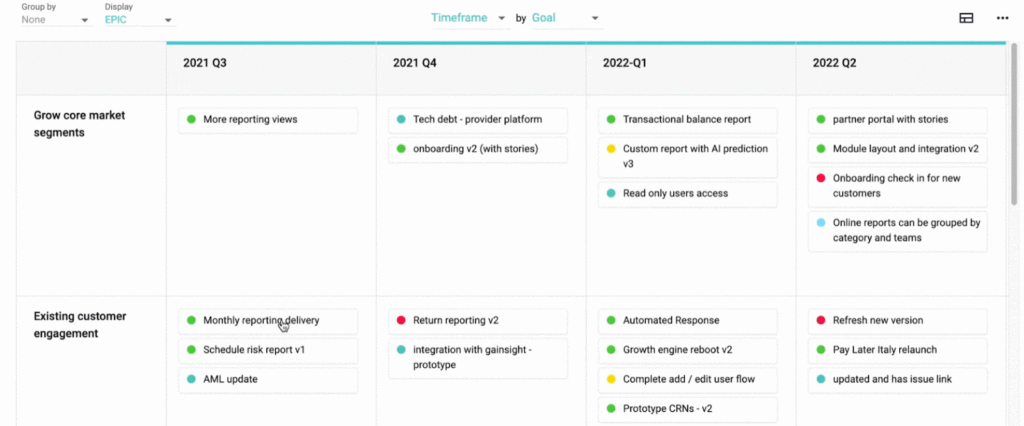
Task: Open the Display EPIC dropdown
Action: click(x=138, y=20)
